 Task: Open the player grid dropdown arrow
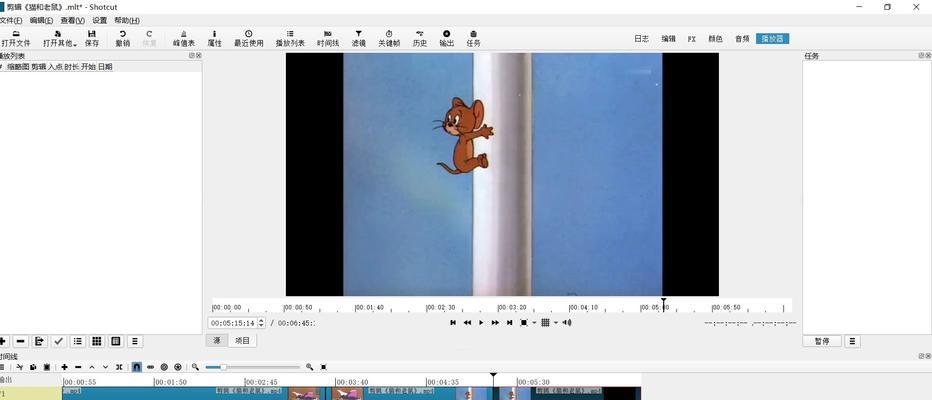(556, 323)
